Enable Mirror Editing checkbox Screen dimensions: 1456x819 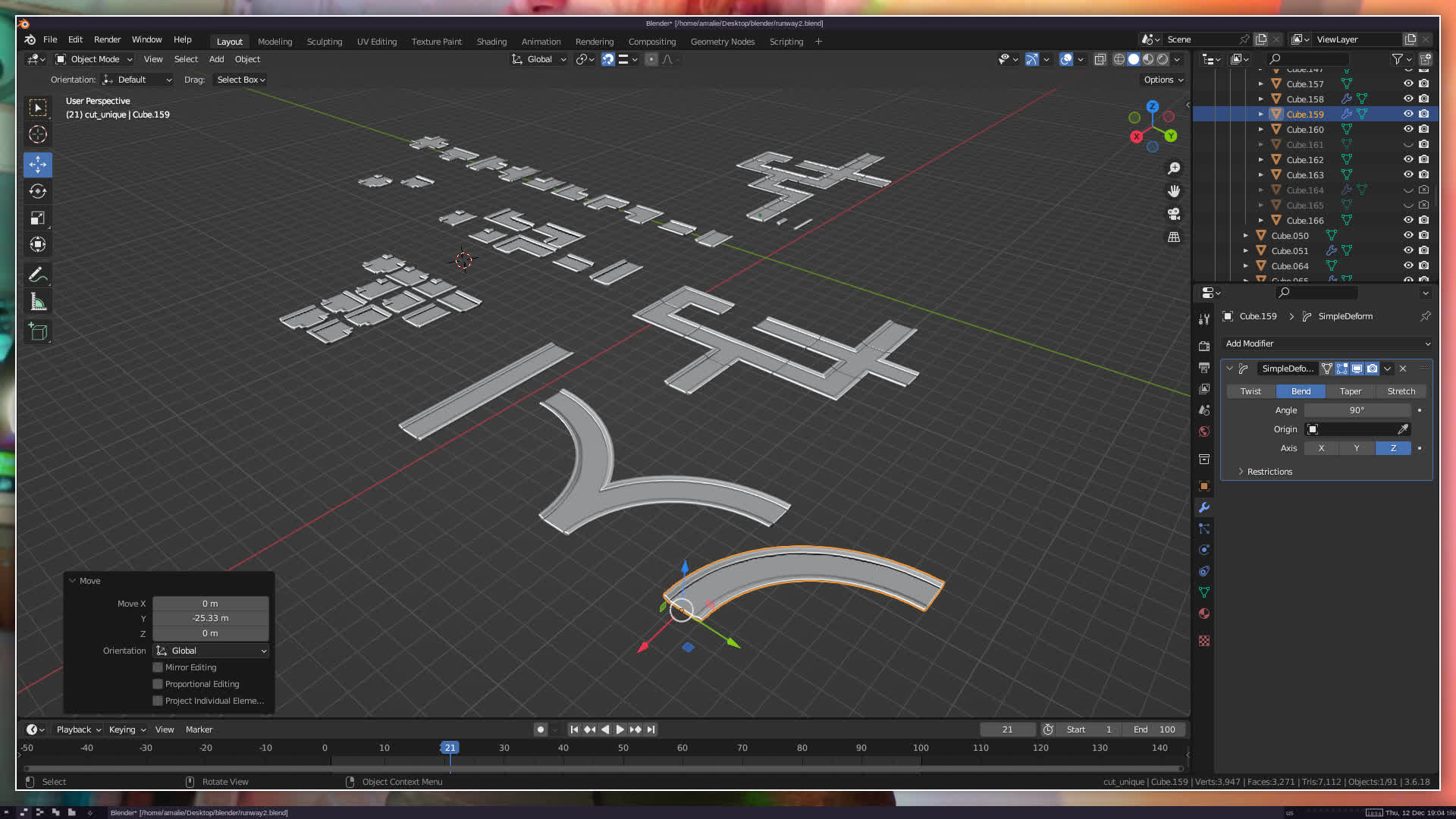(158, 667)
